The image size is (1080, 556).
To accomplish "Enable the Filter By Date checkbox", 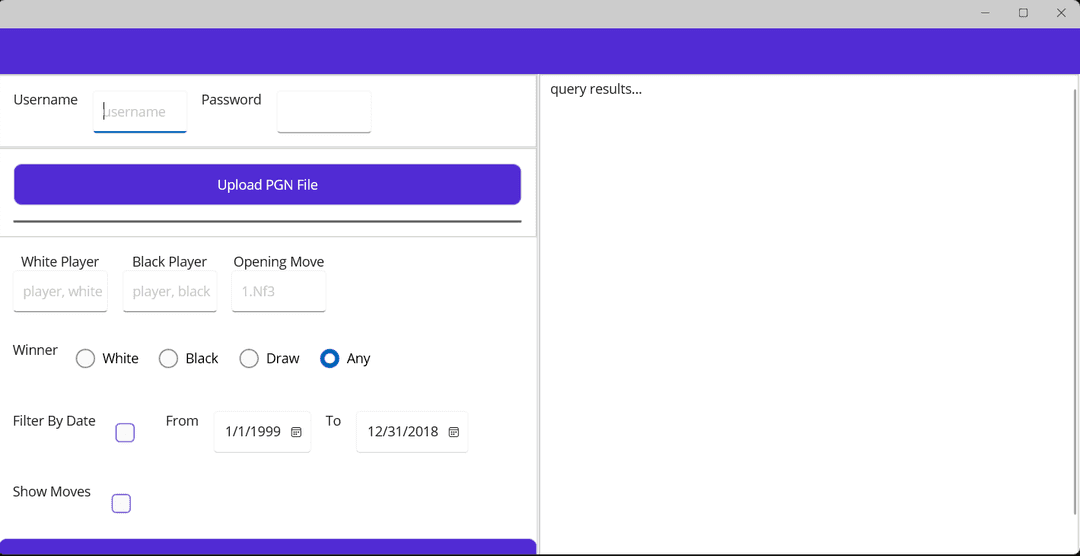I will coord(125,433).
